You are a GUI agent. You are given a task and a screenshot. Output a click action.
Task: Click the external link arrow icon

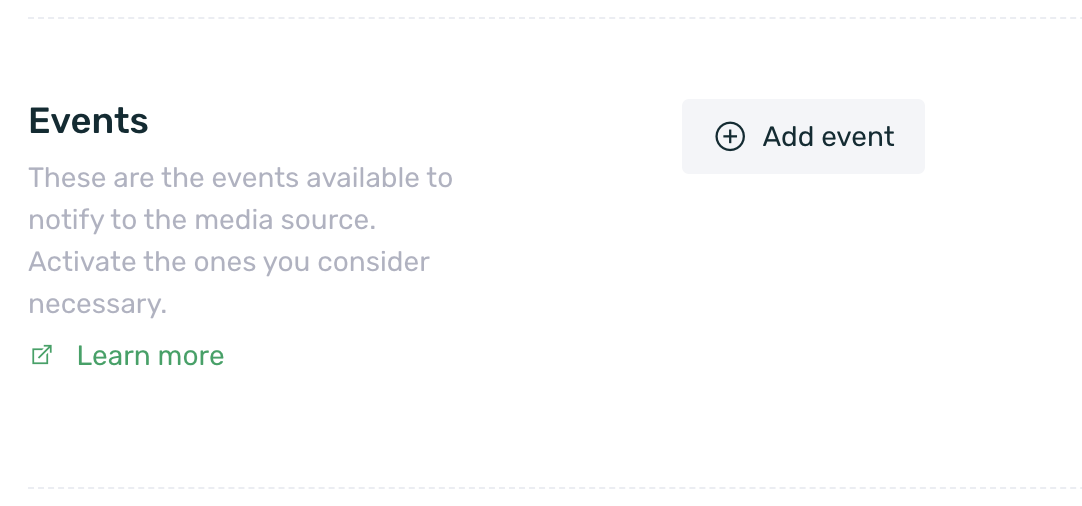[x=42, y=355]
